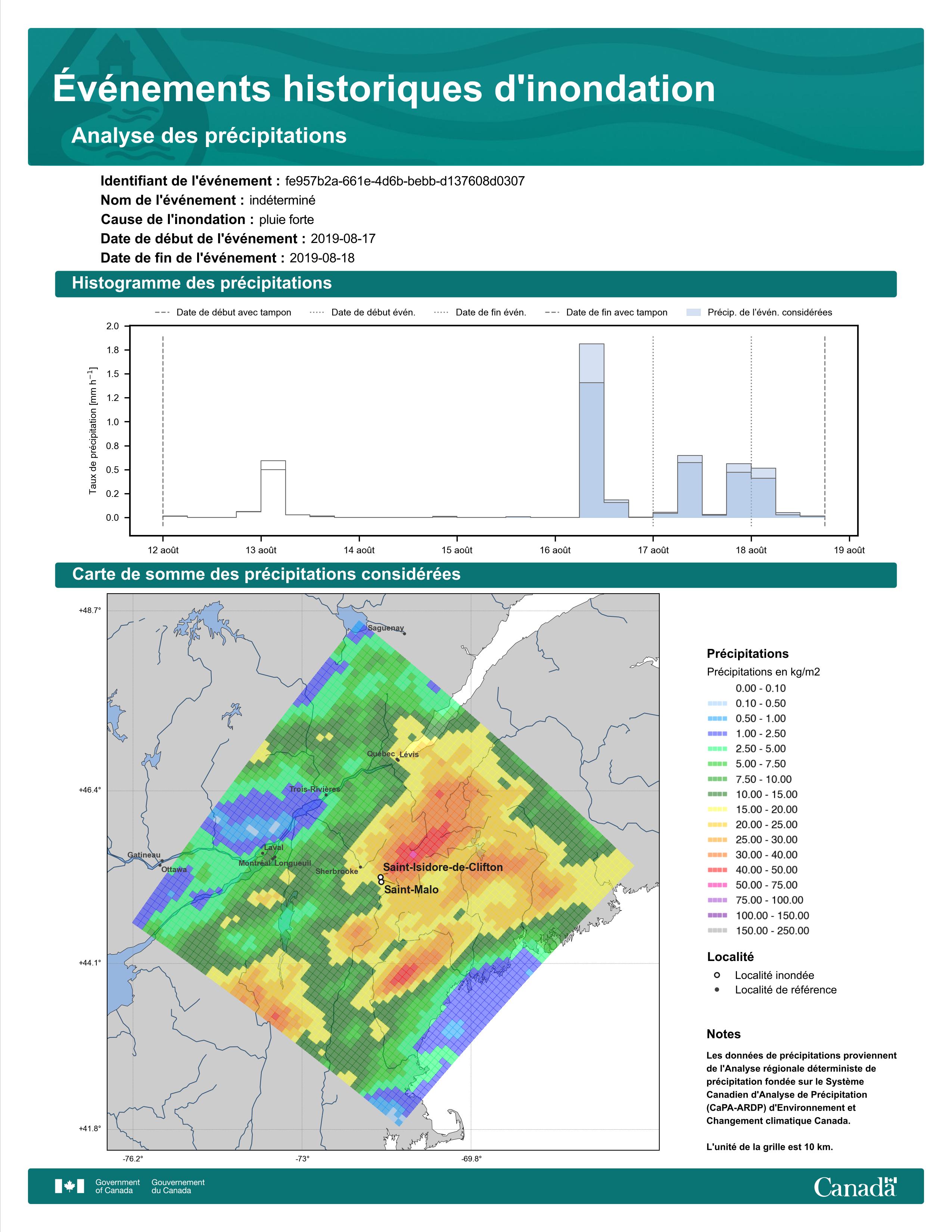
Task: Click the 1.00 - 2.50 legend color swatch
Action: click(x=717, y=734)
